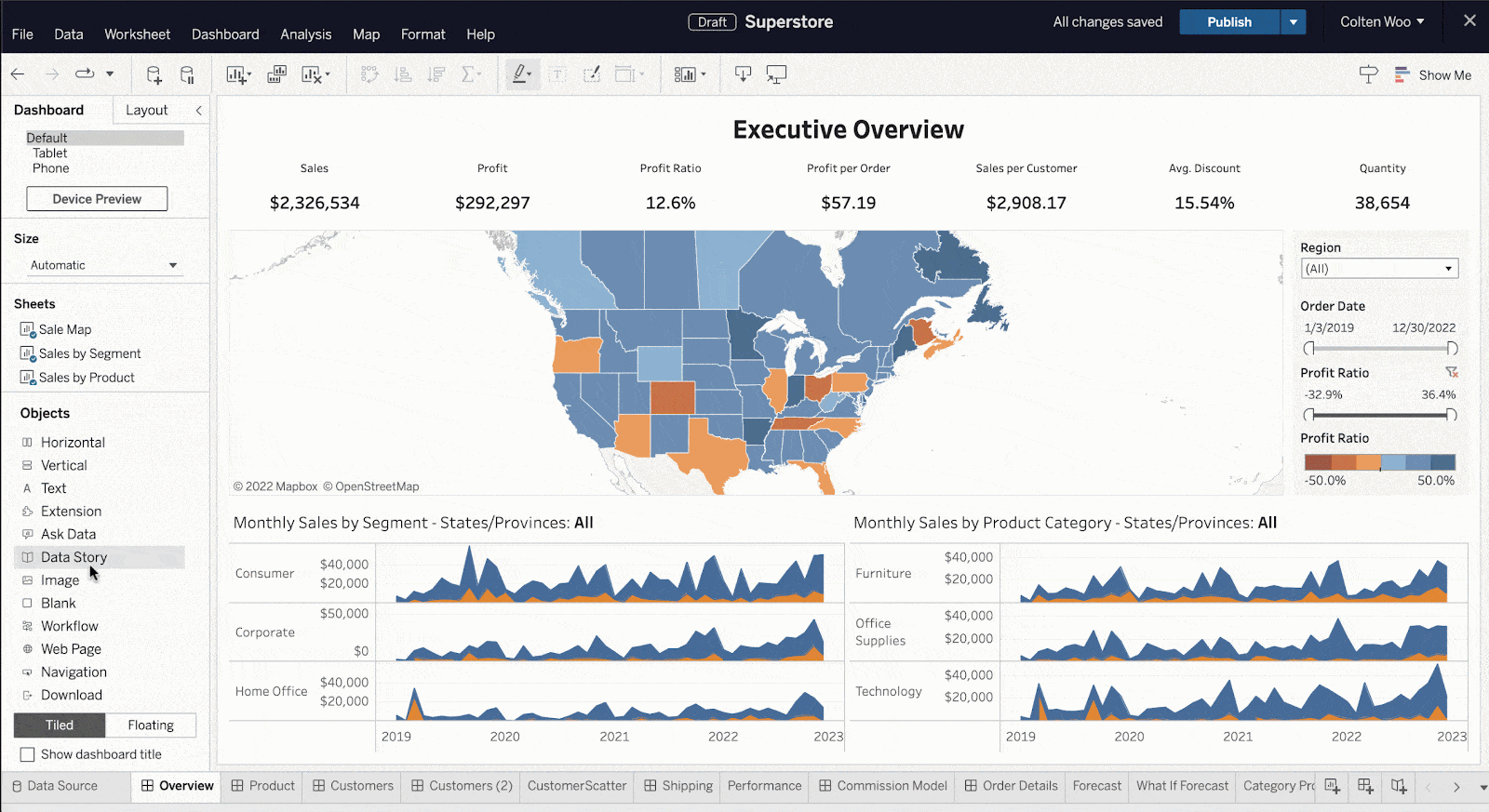This screenshot has height=812, width=1489.
Task: Select the Phone device layout
Action: pyautogui.click(x=51, y=168)
